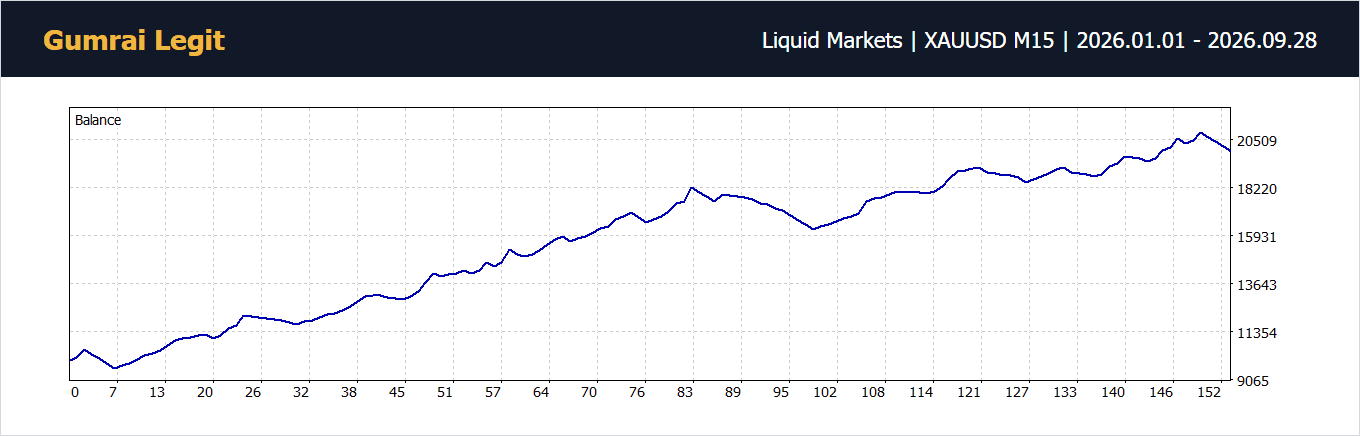Image resolution: width=1360 pixels, height=436 pixels.
Task: Click the 45 x-axis label
Action: [x=397, y=393]
